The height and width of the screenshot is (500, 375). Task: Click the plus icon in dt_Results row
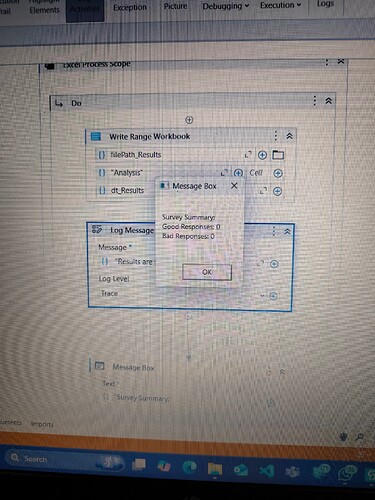pyautogui.click(x=277, y=191)
